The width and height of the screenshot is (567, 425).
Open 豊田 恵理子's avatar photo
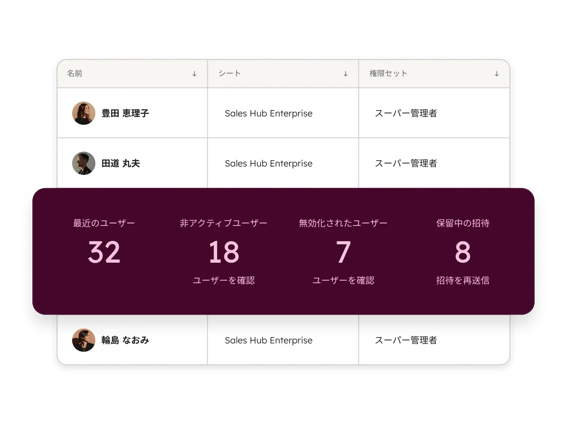(x=84, y=113)
